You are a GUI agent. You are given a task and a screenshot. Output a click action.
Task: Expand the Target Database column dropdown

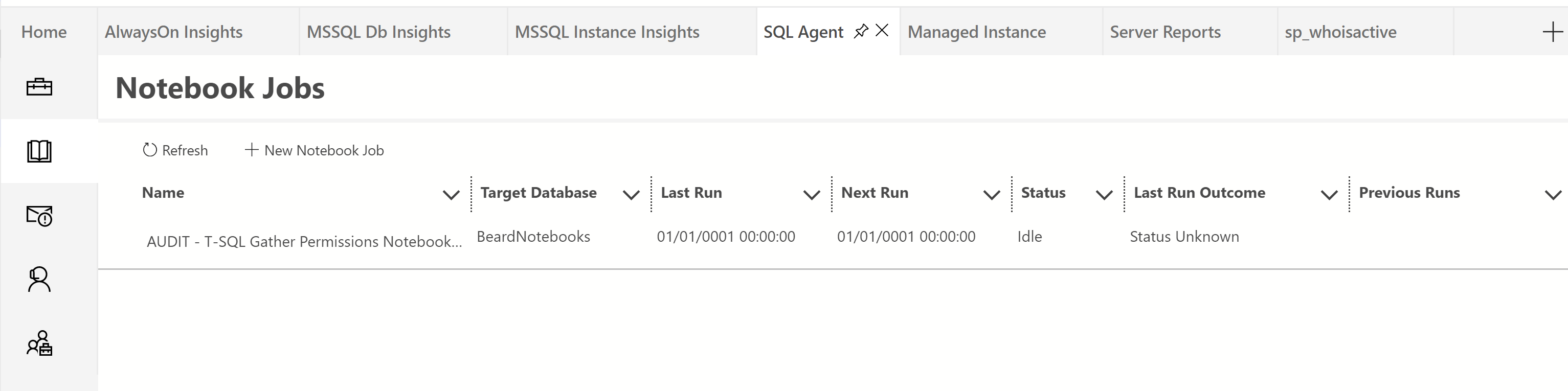[x=631, y=195]
